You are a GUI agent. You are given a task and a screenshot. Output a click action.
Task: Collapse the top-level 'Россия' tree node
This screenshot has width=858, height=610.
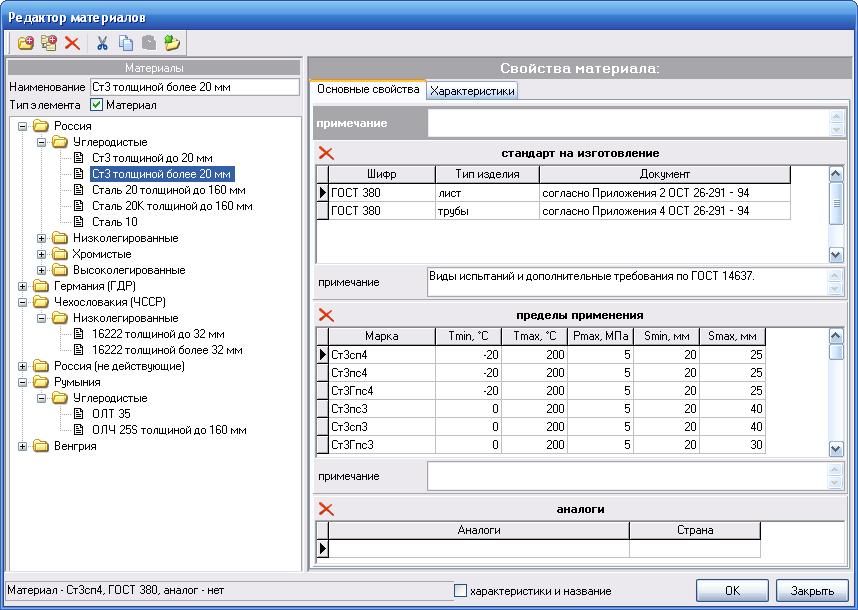22,126
